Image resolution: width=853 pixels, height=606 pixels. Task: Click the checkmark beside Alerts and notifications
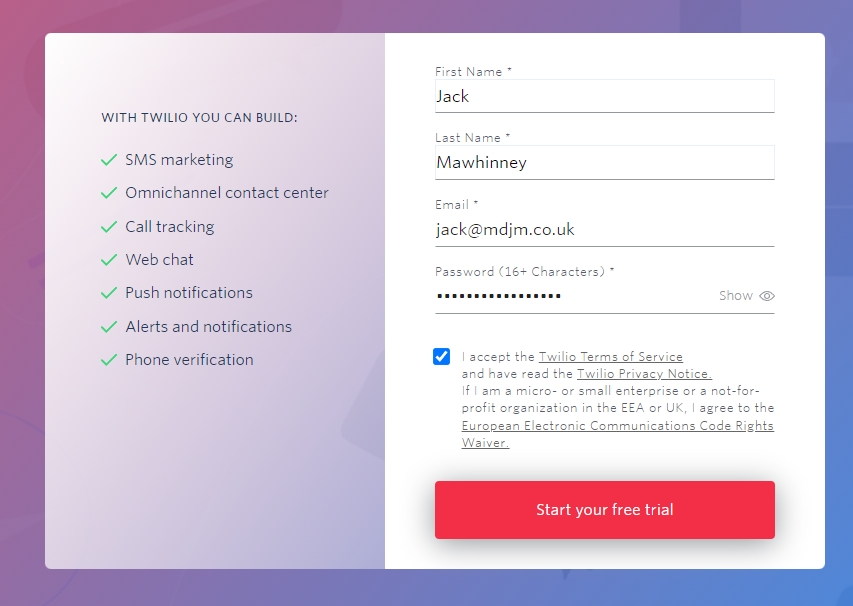click(109, 327)
